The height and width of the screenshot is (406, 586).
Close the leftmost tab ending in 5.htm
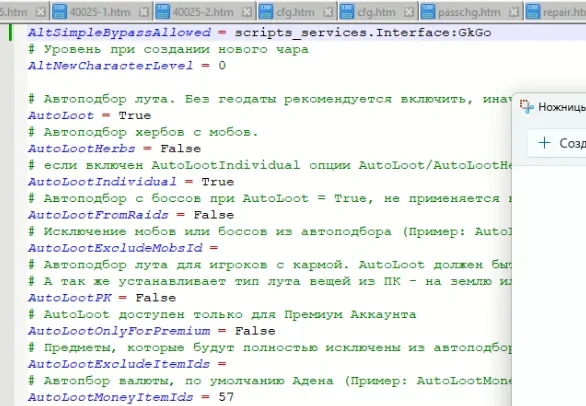point(40,12)
